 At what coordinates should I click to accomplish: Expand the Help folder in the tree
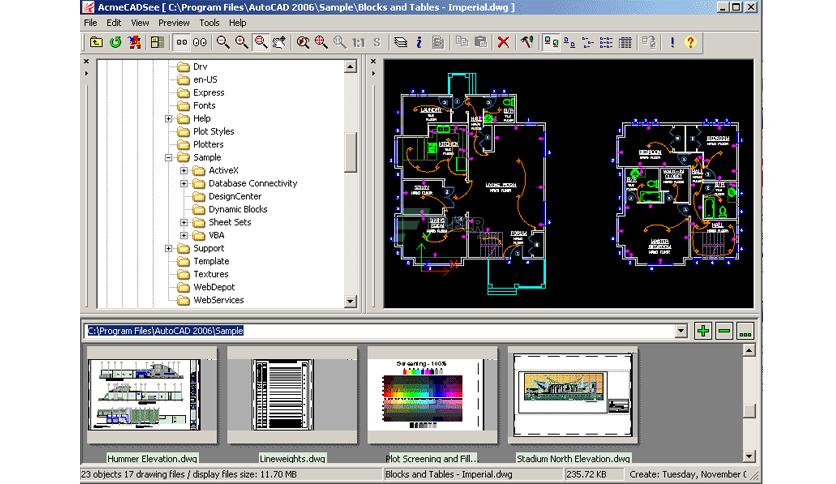[168, 118]
